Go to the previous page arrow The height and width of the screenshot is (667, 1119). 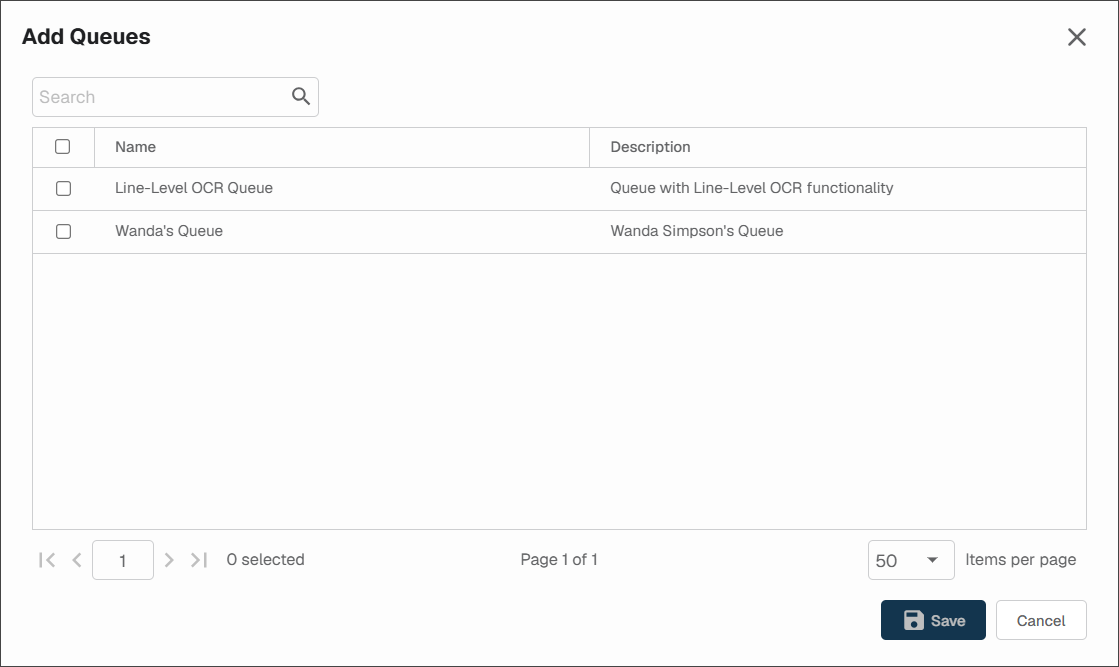[77, 560]
